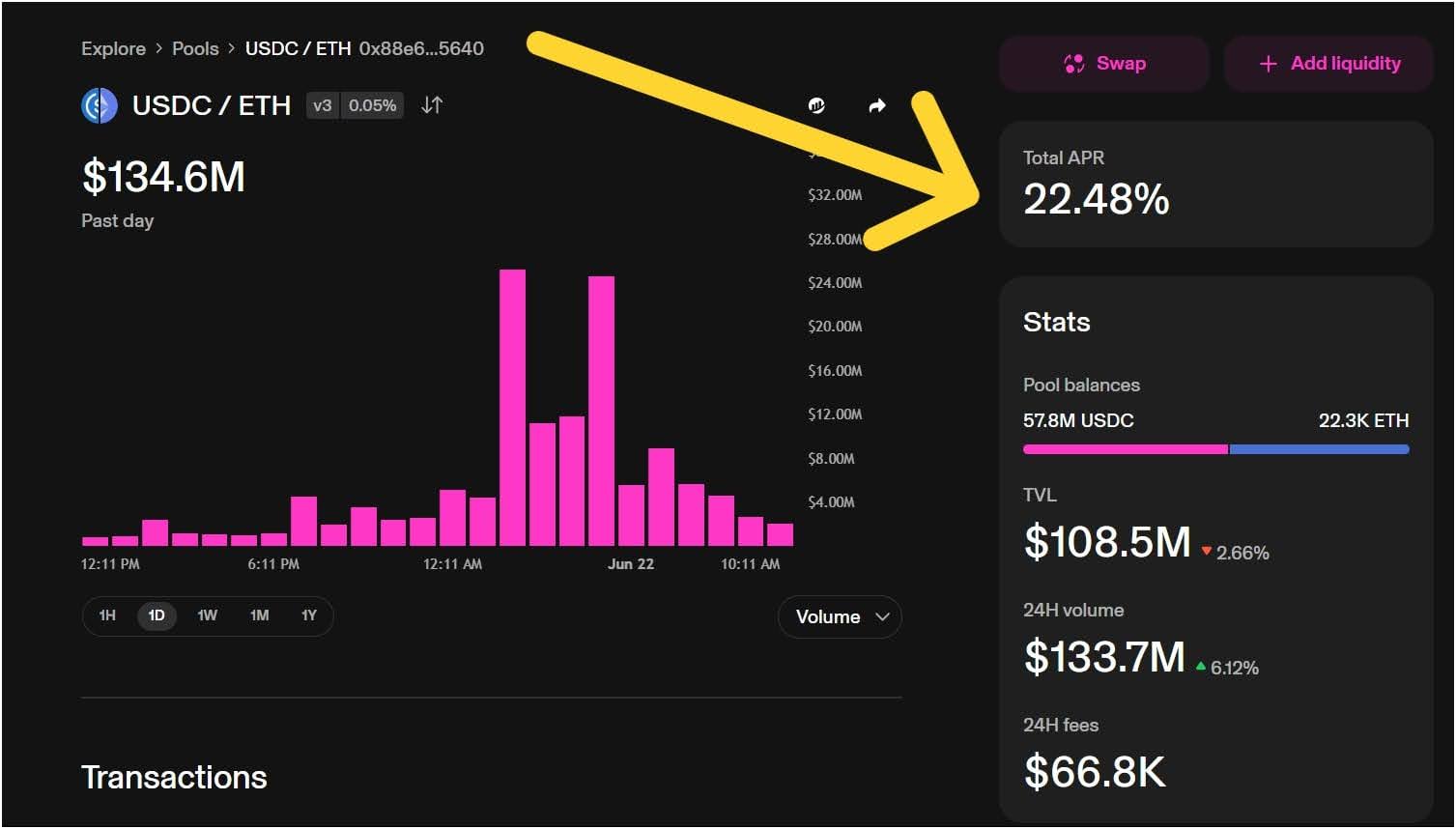
Task: Open the Volume chart type dropdown
Action: click(839, 616)
